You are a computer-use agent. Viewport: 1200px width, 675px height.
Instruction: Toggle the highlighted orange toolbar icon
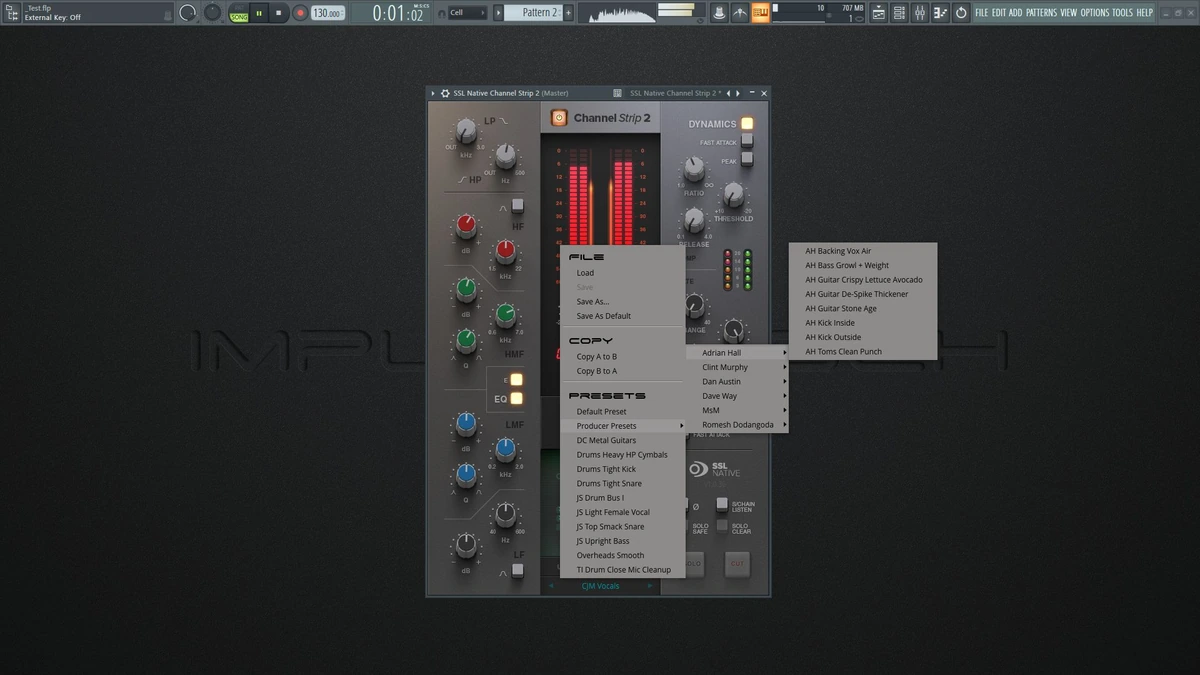pyautogui.click(x=760, y=13)
